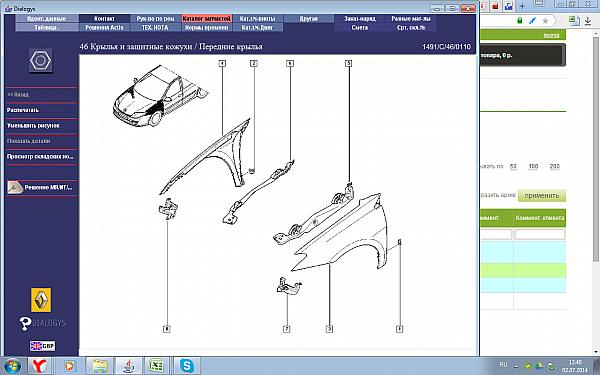
Task: Select part callout 3 at diagram bottom
Action: click(x=329, y=329)
